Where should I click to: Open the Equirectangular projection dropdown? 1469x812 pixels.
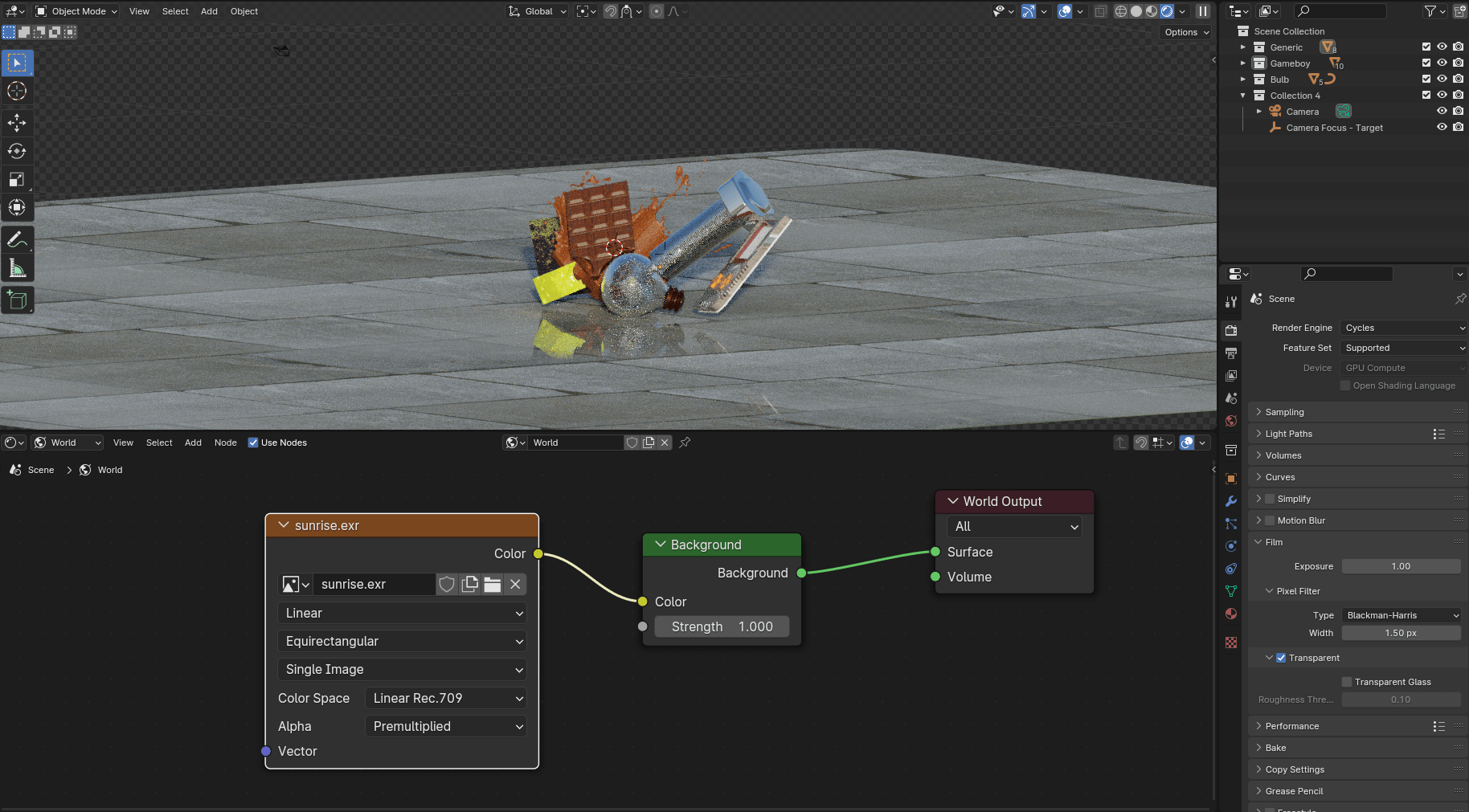[402, 641]
